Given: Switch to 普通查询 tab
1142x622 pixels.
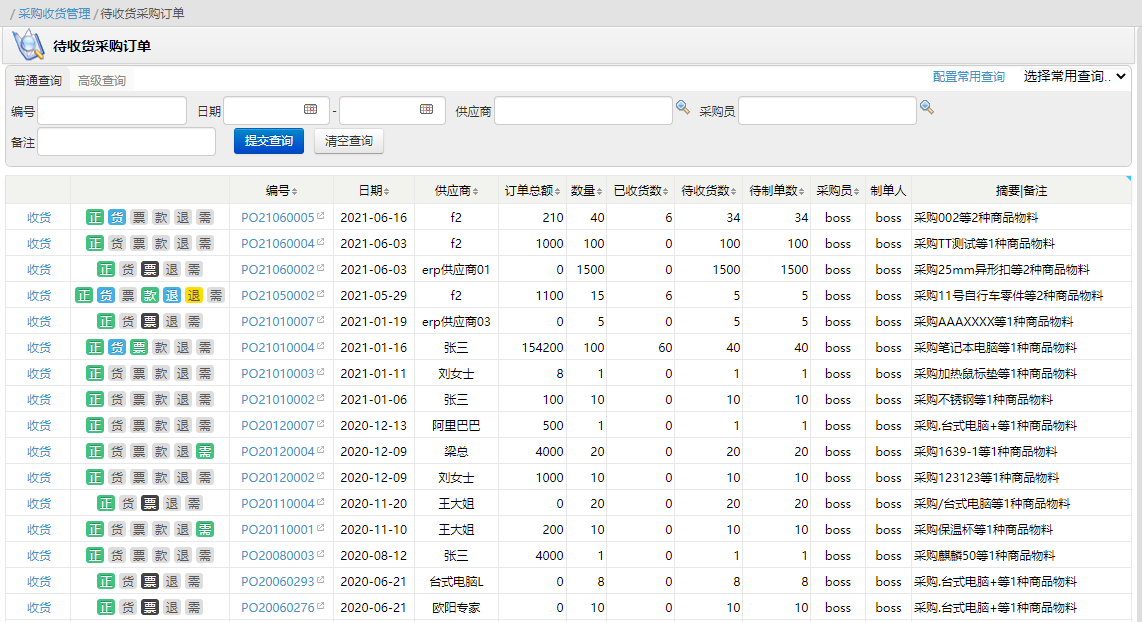Looking at the screenshot, I should (x=38, y=80).
